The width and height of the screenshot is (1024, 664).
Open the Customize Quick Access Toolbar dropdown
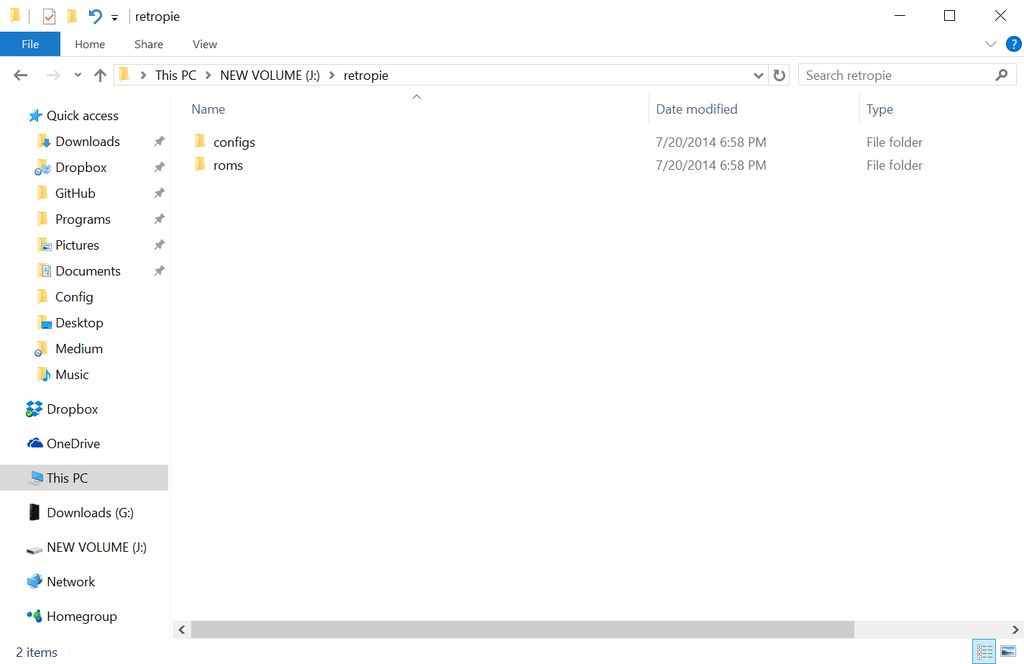pyautogui.click(x=114, y=18)
